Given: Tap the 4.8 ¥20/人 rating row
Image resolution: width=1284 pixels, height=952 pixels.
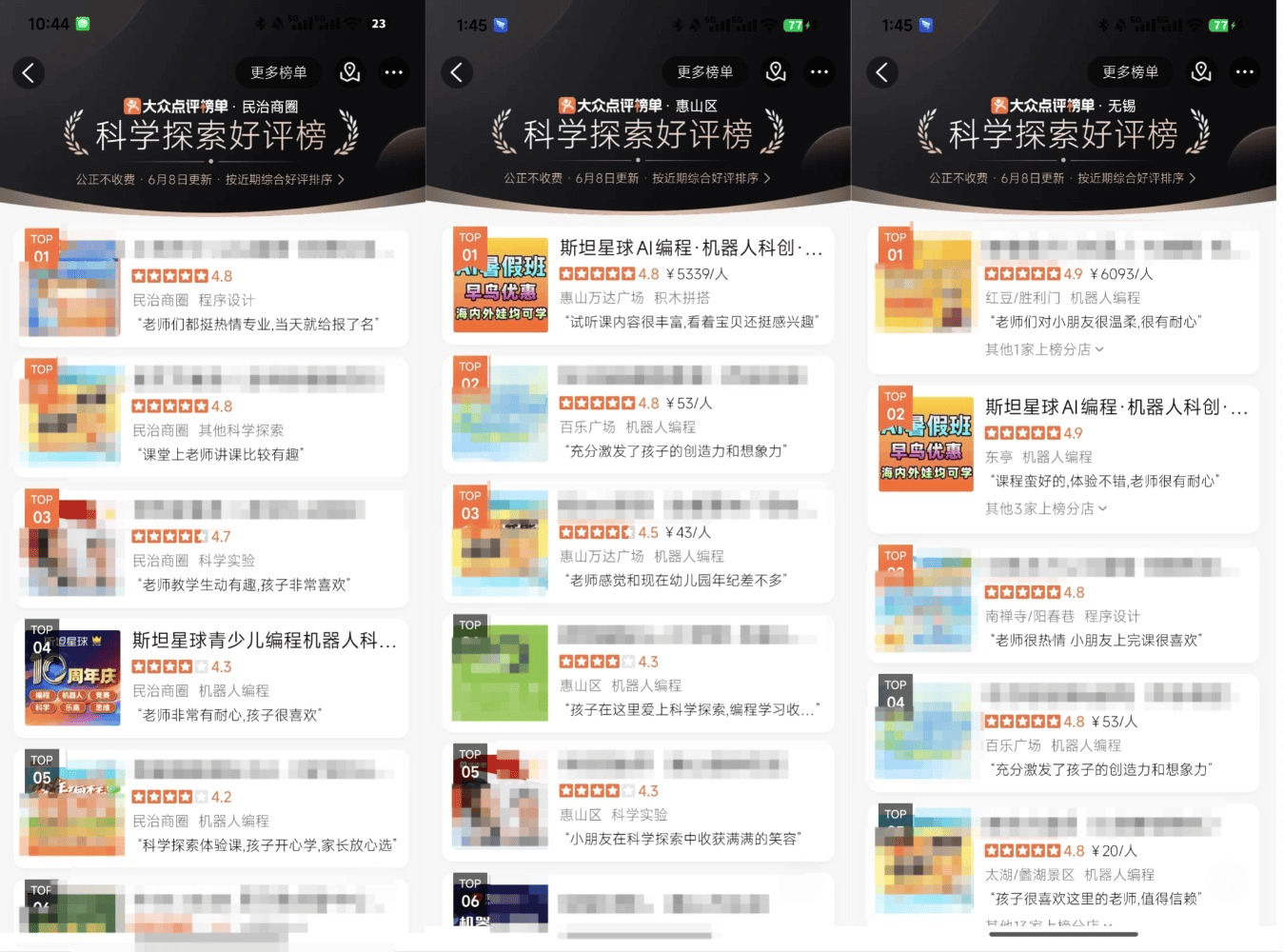Looking at the screenshot, I should (1061, 851).
